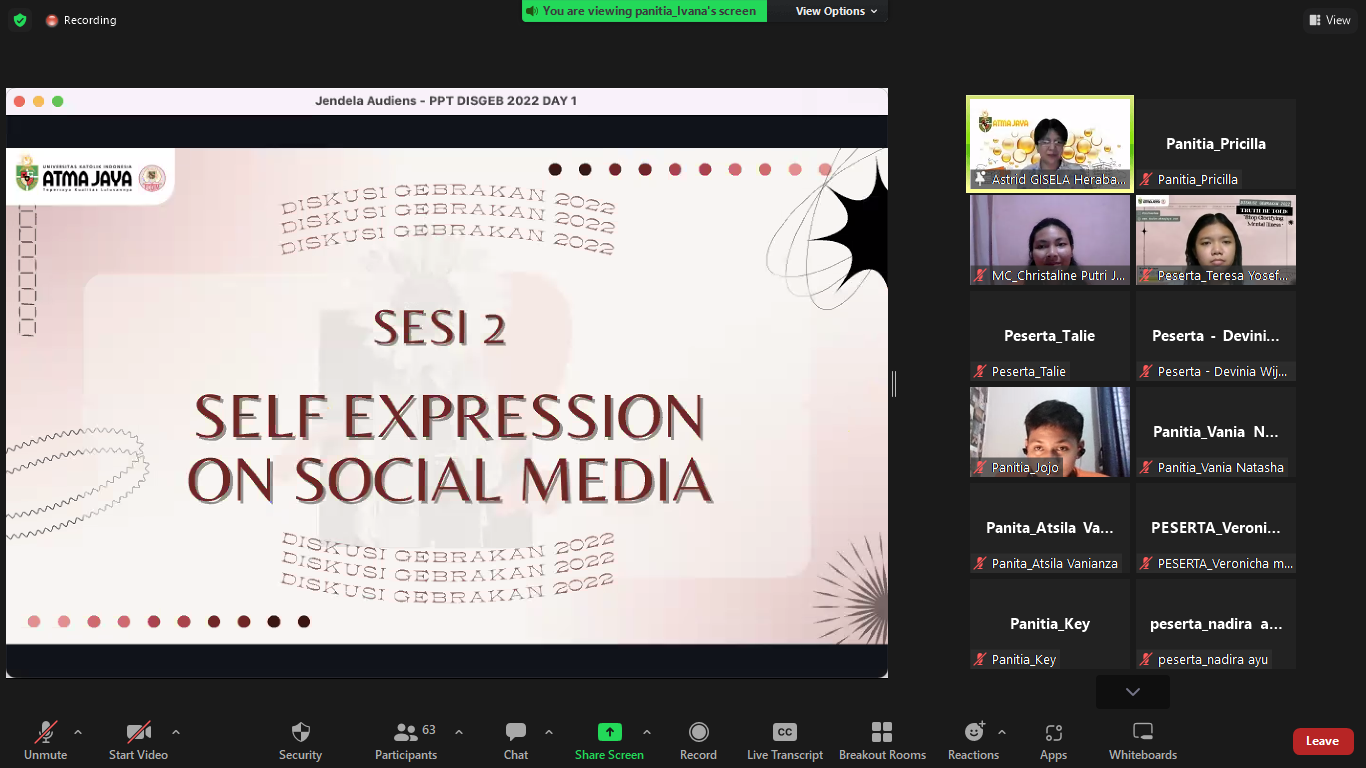Screen dimensions: 1366x768
Task: Click the View layout button
Action: (x=1329, y=20)
